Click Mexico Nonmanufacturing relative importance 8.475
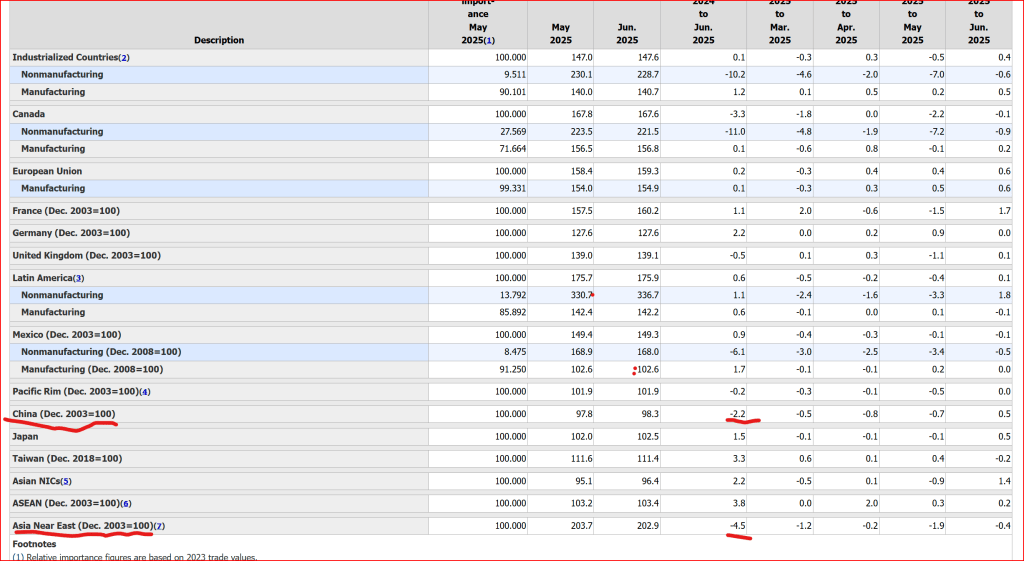The width and height of the screenshot is (1024, 561). click(513, 352)
